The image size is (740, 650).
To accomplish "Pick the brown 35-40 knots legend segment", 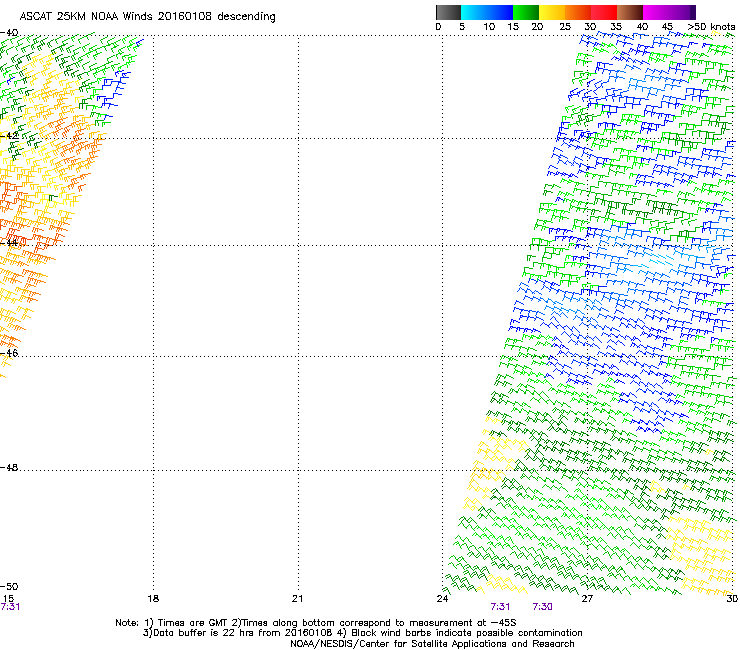I will (630, 12).
